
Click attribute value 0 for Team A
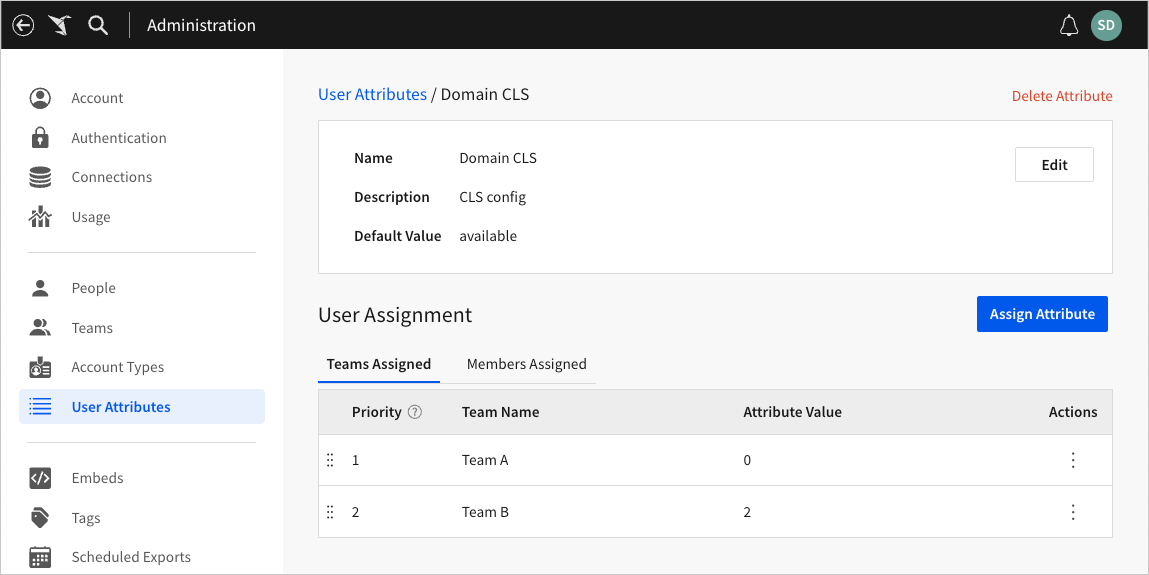tap(747, 460)
